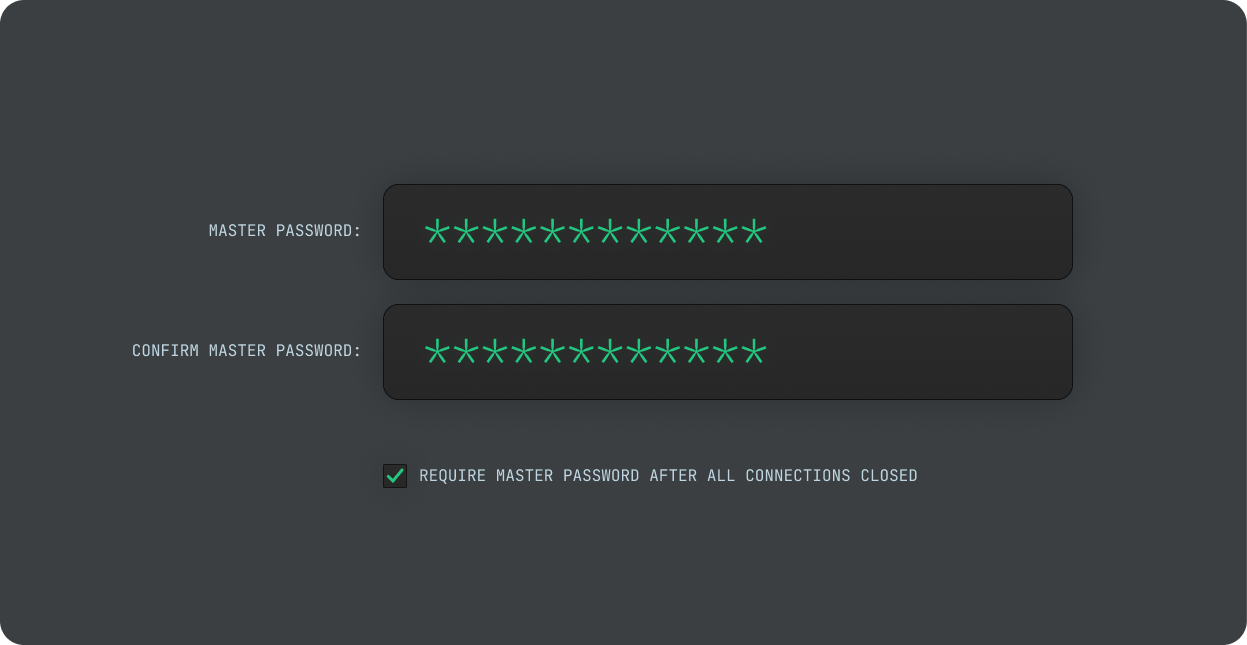Disable requiring master password after connections close
The width and height of the screenshot is (1247, 645).
coord(395,476)
